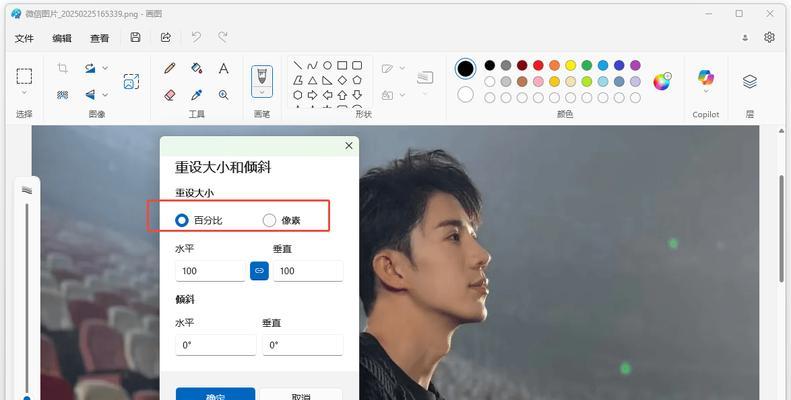Click the Share icon
The height and width of the screenshot is (400, 791).
coord(165,37)
